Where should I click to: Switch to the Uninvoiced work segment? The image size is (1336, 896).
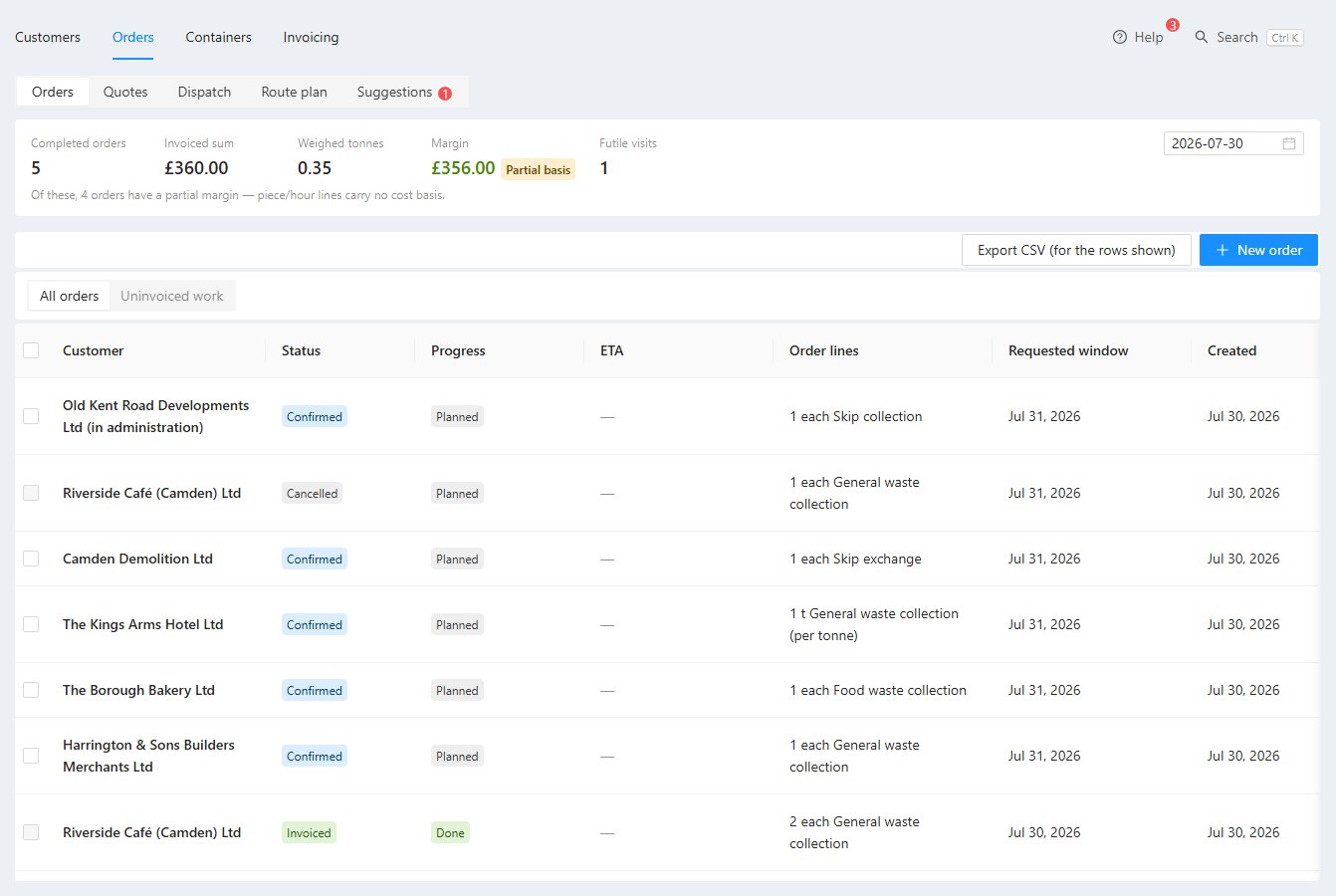point(172,296)
